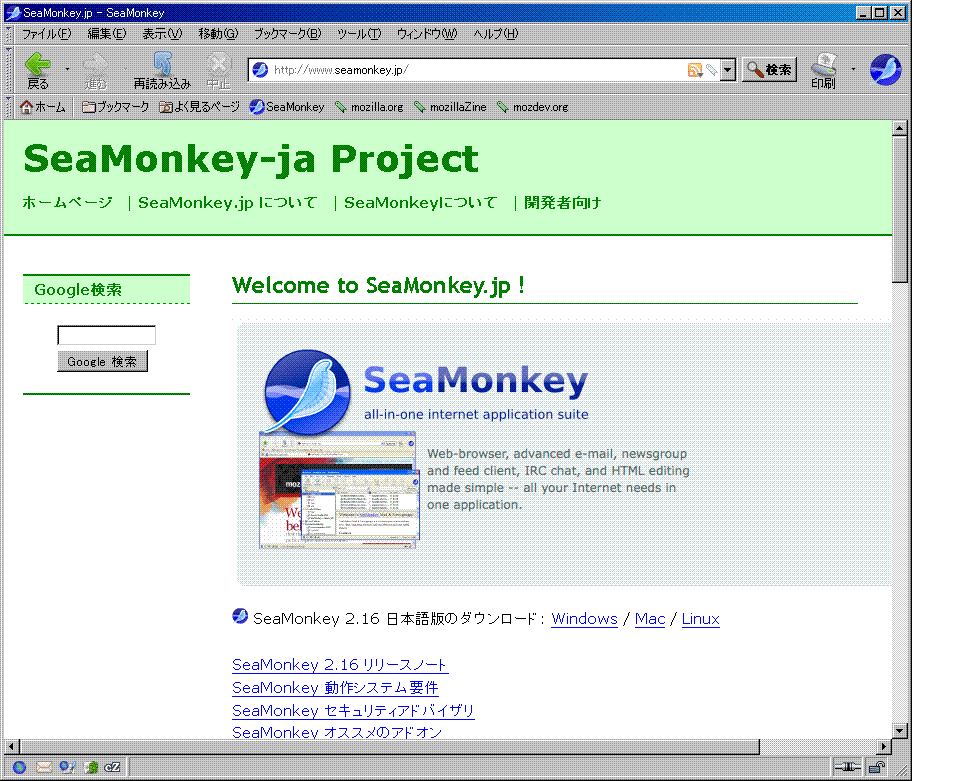This screenshot has height=781, width=960.
Task: Open SeaMonkeyについて nav link
Action: [x=421, y=203]
